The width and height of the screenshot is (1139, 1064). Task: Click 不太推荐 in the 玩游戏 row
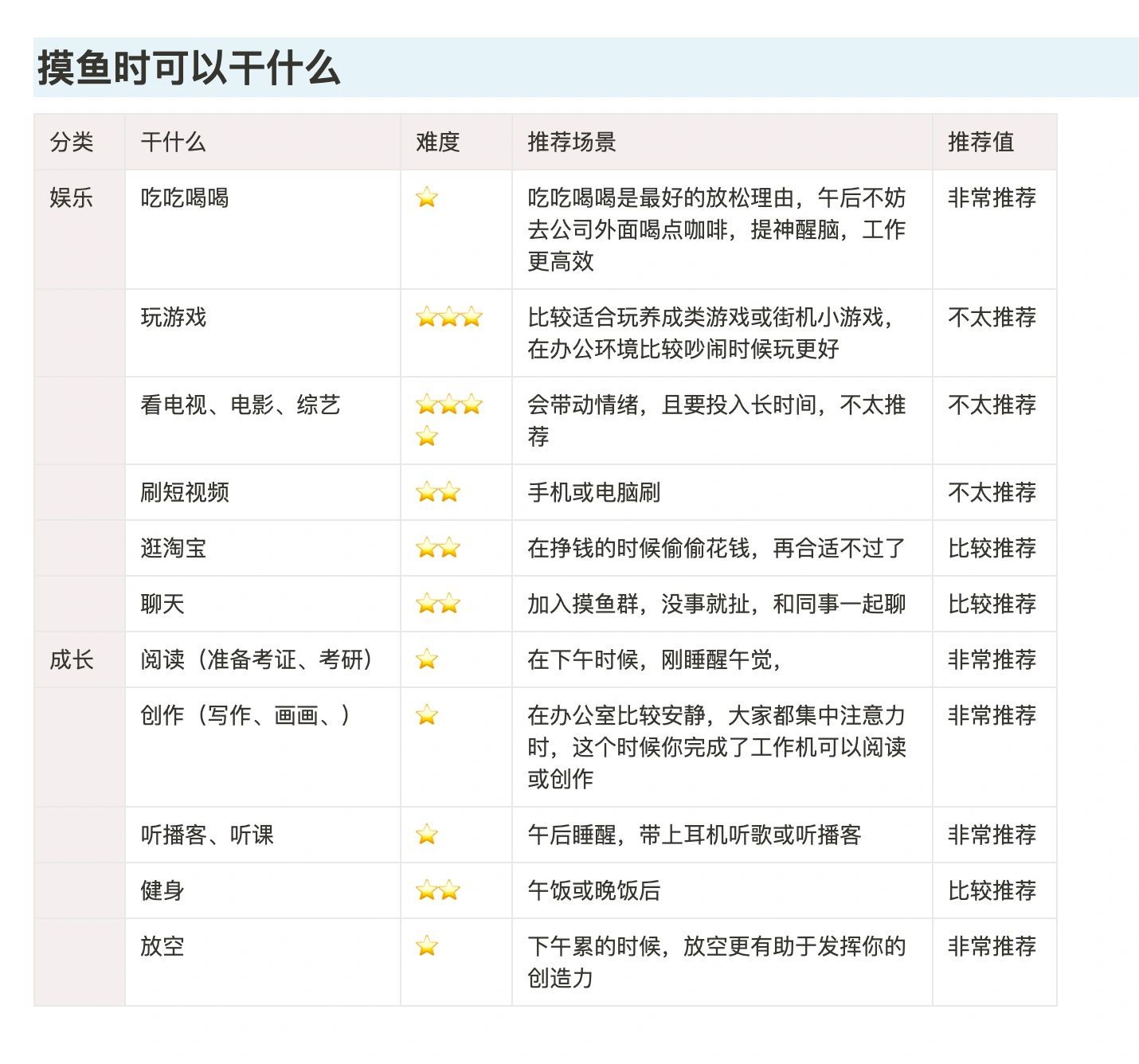click(992, 317)
